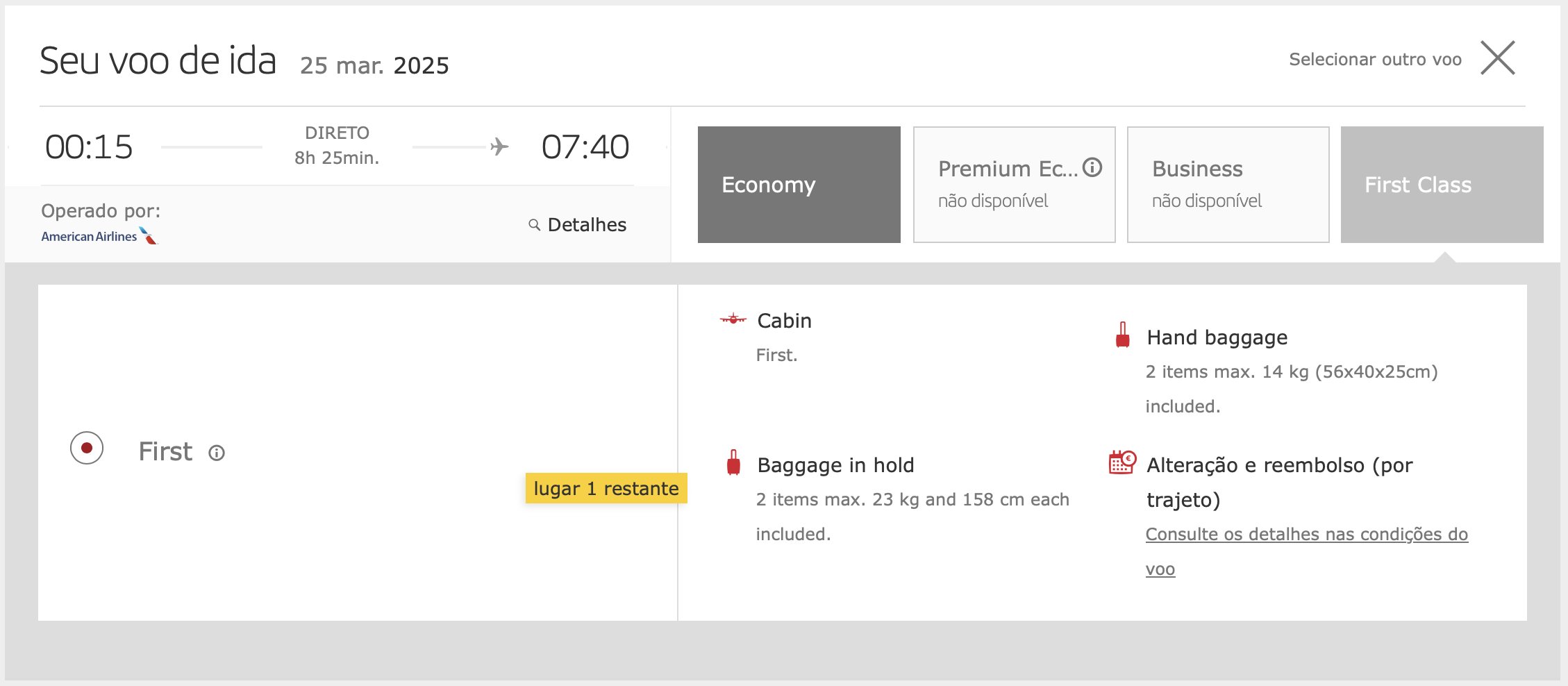Click the red airplane Cabin icon

pyautogui.click(x=733, y=319)
